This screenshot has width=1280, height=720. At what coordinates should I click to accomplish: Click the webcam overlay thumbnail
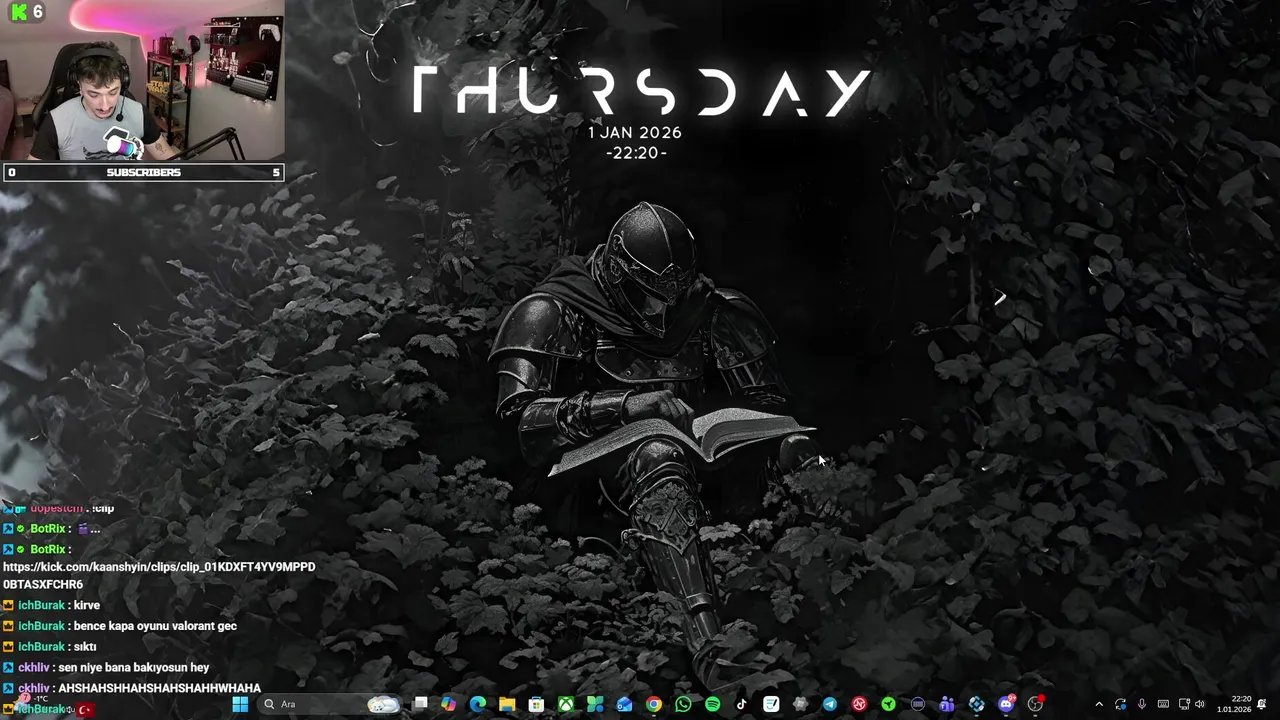pos(142,81)
